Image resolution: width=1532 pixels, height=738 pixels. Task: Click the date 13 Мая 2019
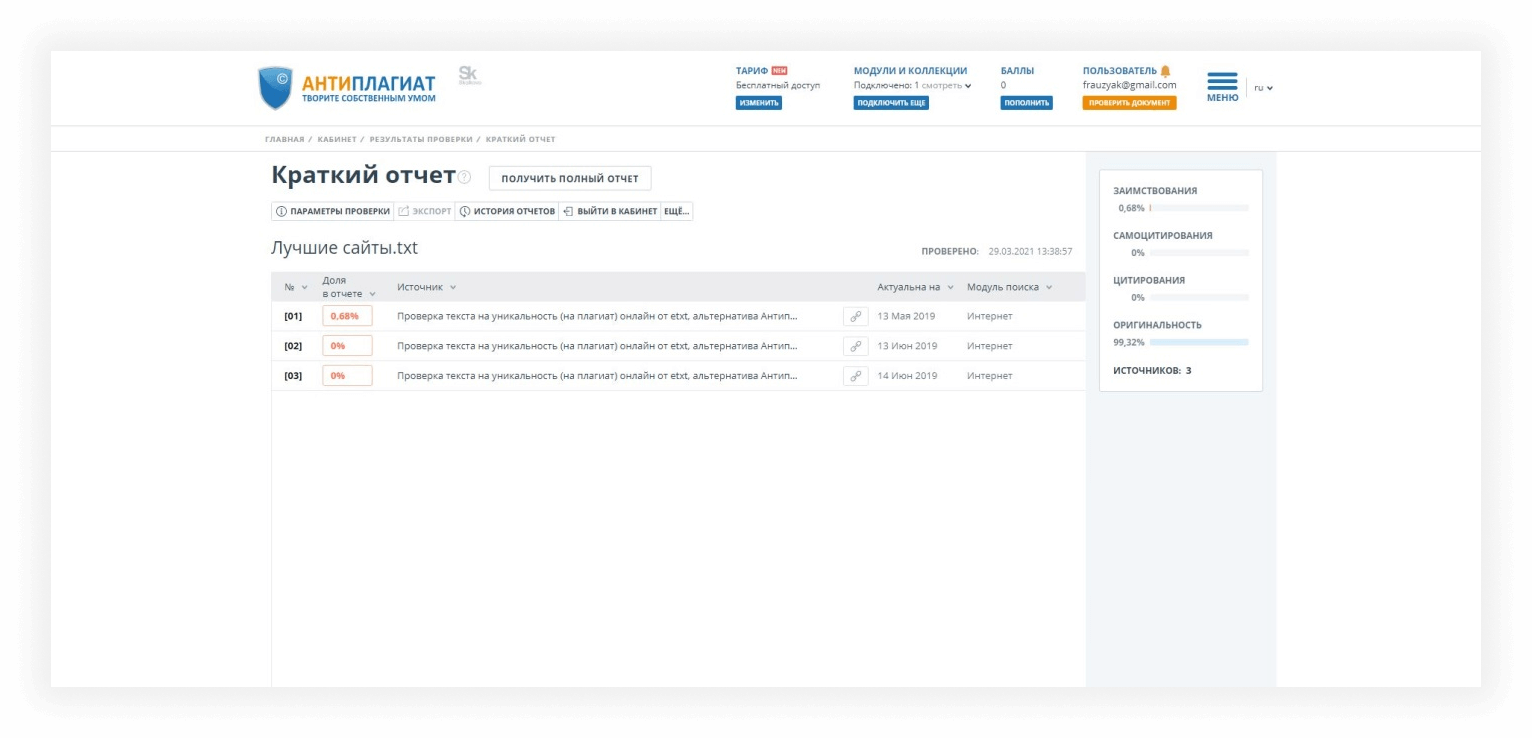click(907, 316)
